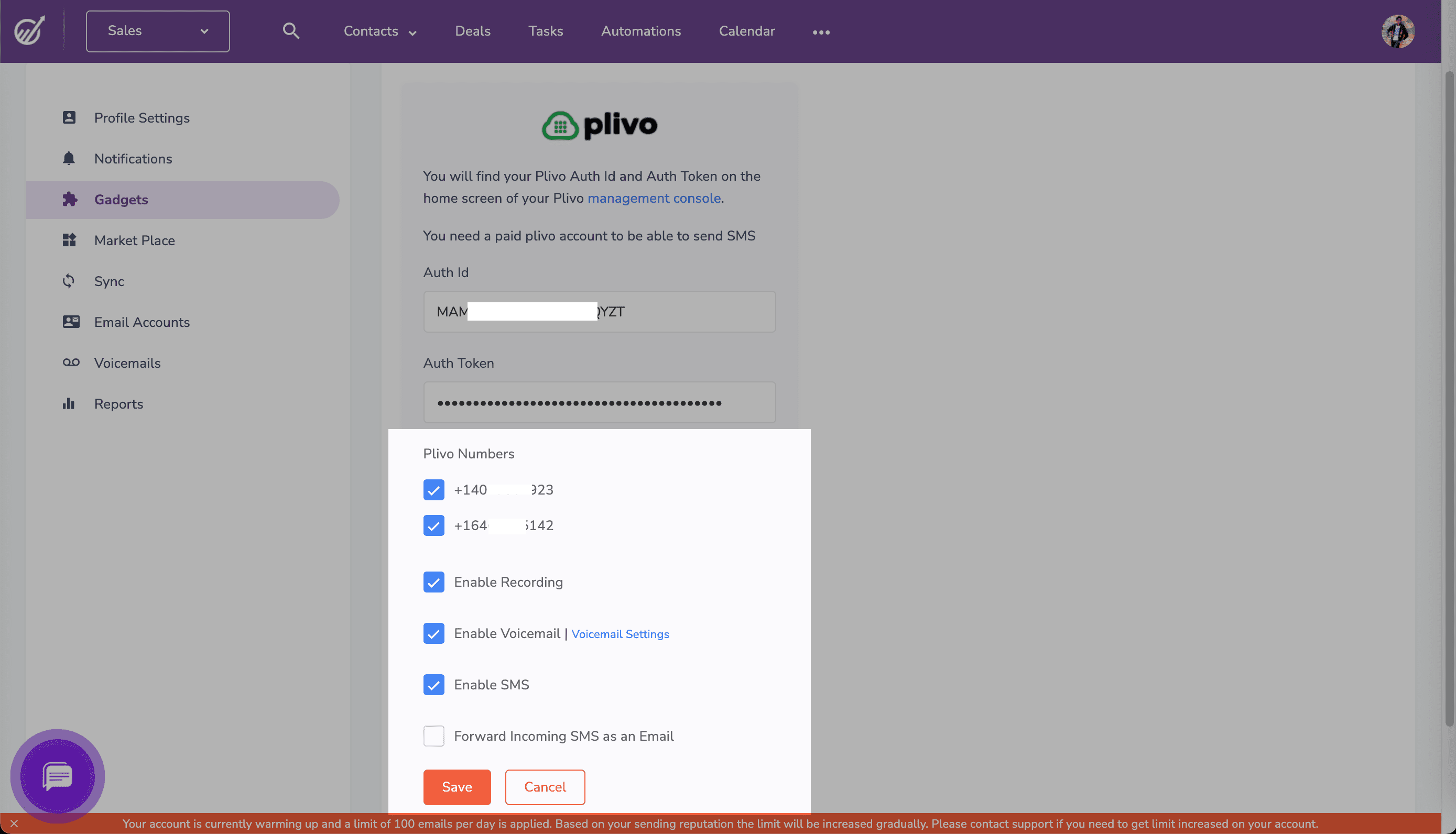Image resolution: width=1456 pixels, height=834 pixels.
Task: Click the Voicemail Settings link
Action: 620,633
